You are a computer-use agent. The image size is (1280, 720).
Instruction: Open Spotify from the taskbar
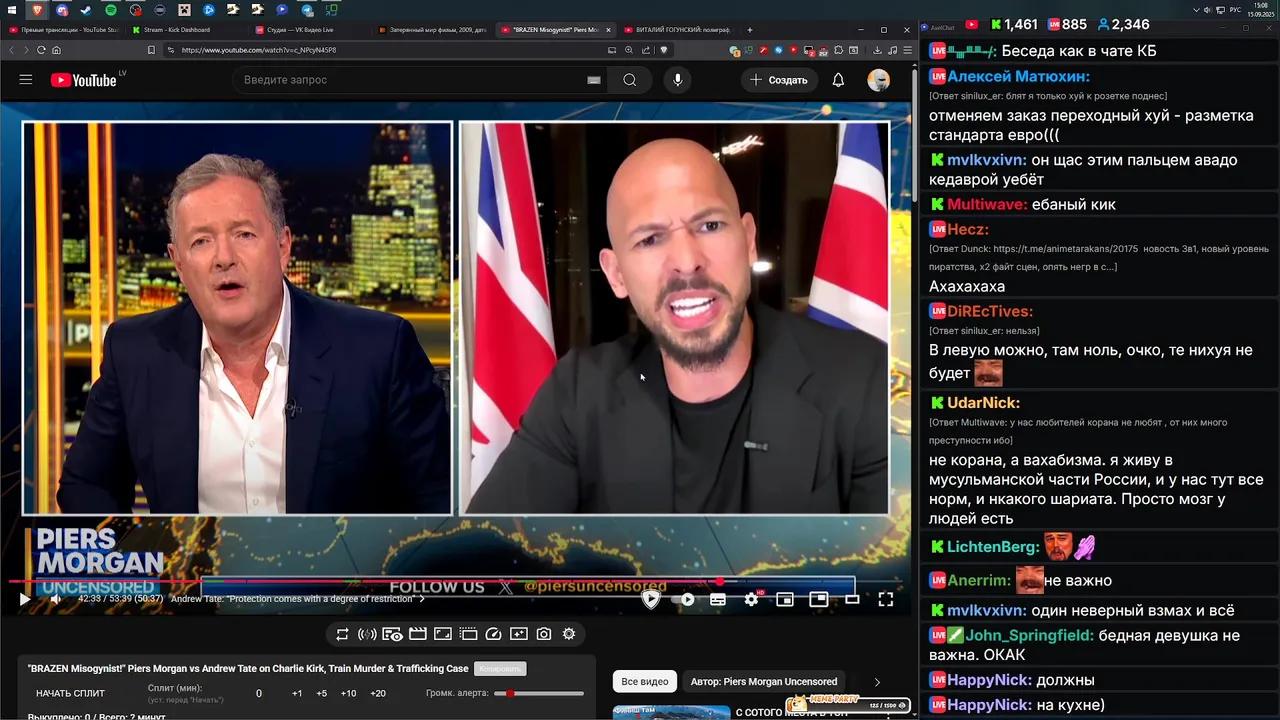coord(111,10)
